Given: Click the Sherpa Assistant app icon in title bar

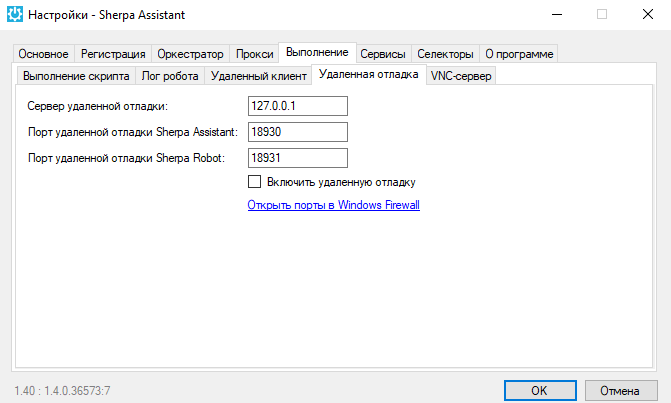Looking at the screenshot, I should [x=15, y=15].
